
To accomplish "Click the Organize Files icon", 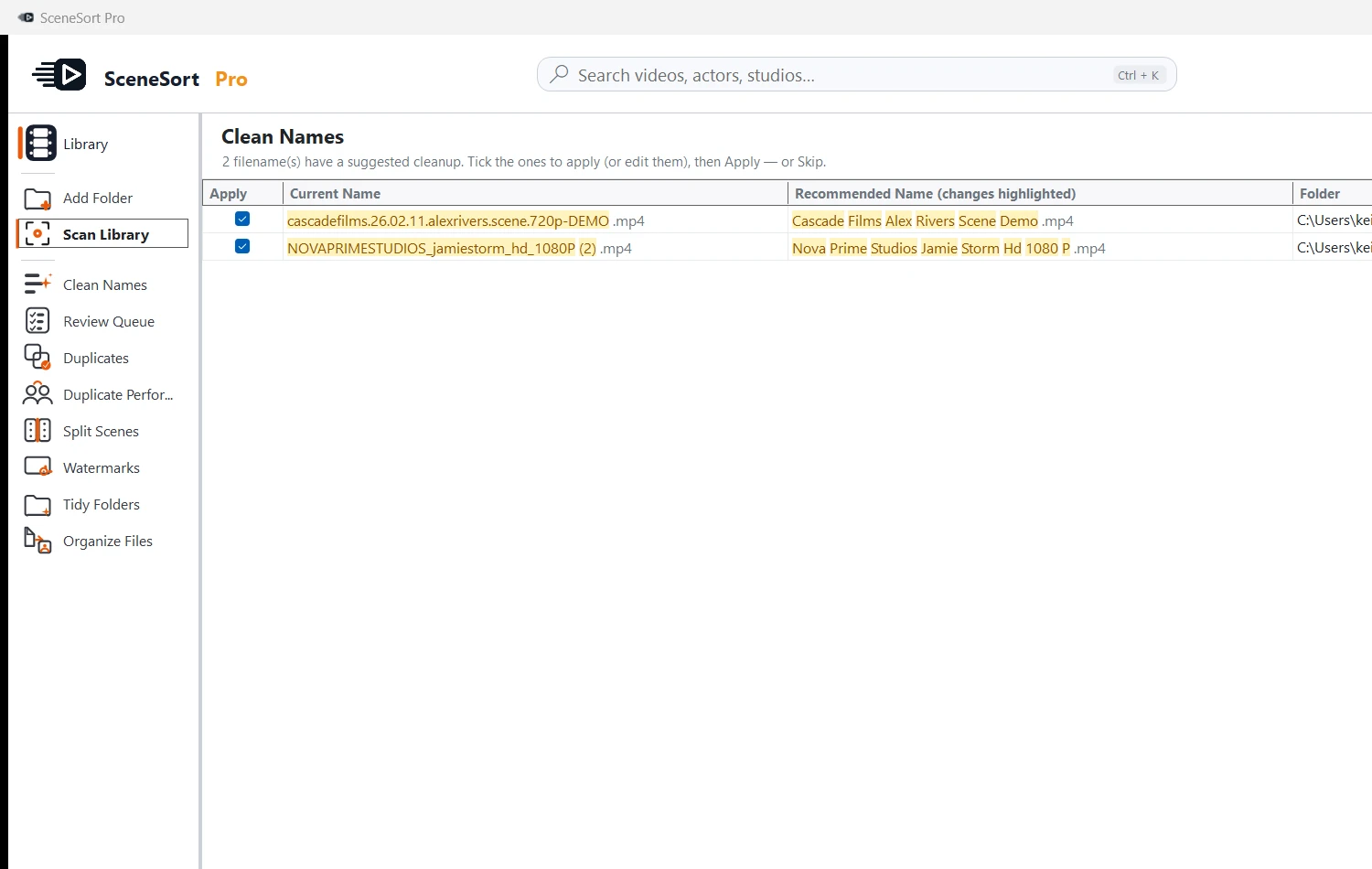I will click(38, 541).
